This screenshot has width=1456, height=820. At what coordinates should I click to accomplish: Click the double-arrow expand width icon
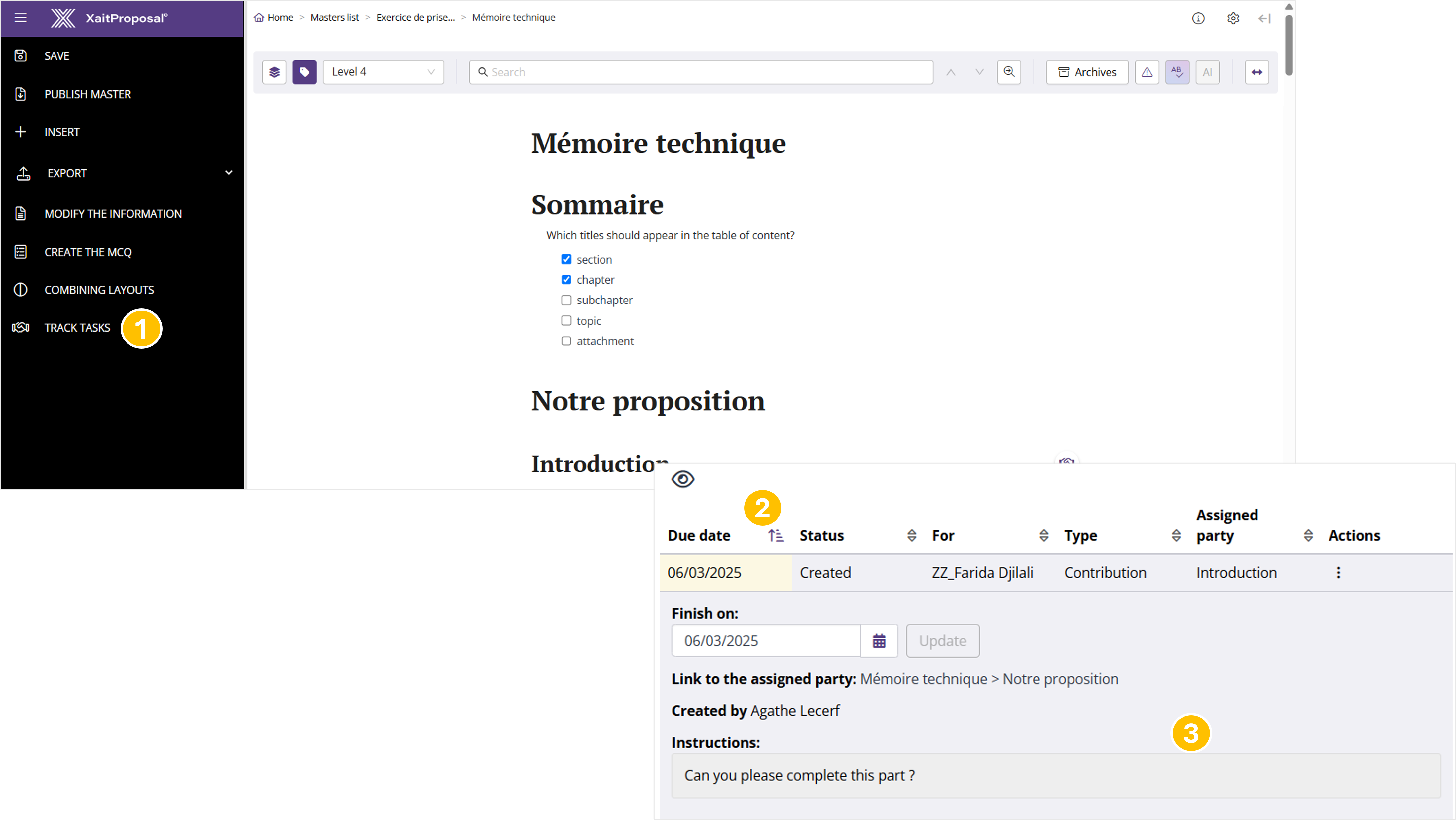coord(1257,72)
